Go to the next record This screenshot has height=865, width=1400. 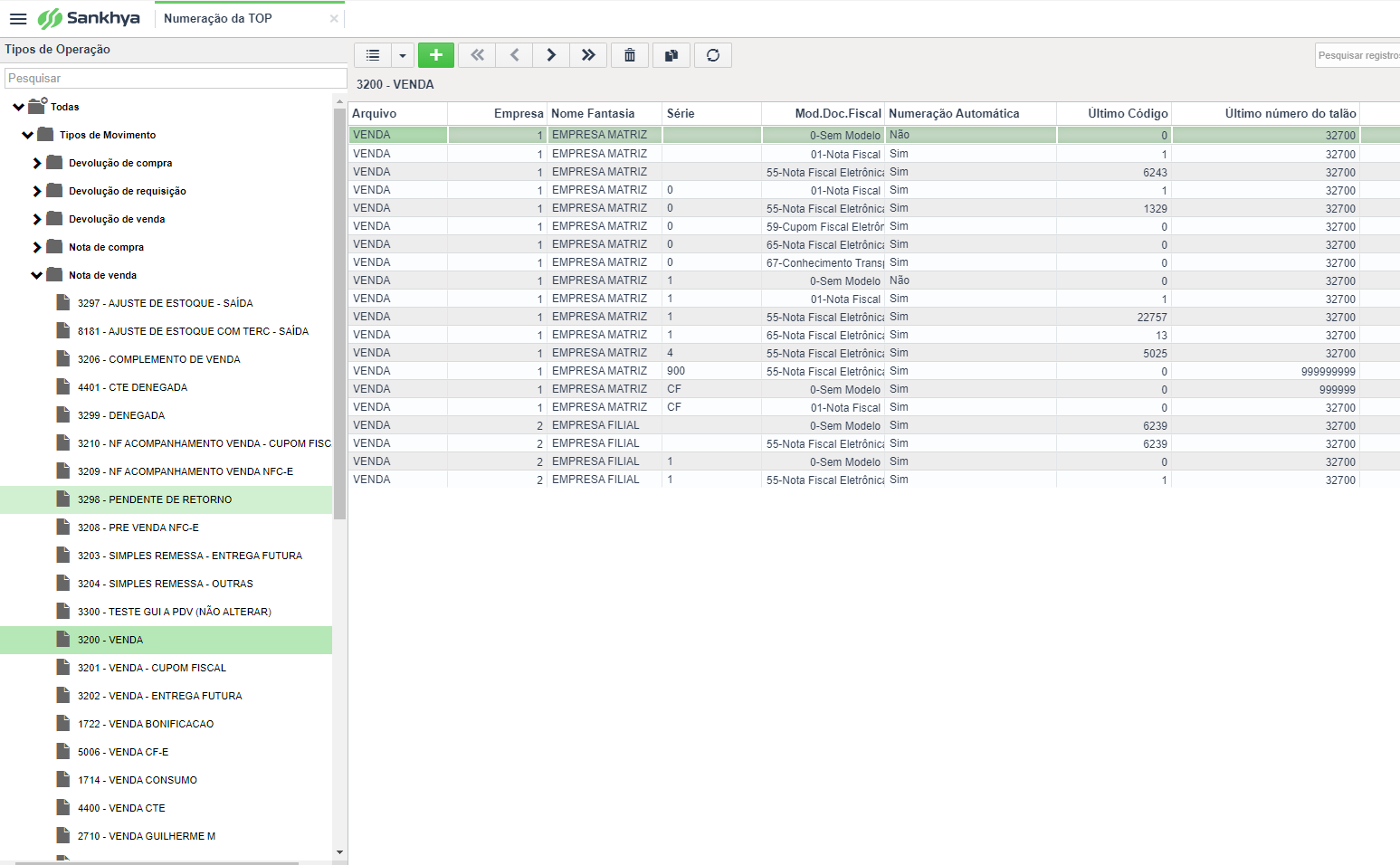(x=551, y=55)
